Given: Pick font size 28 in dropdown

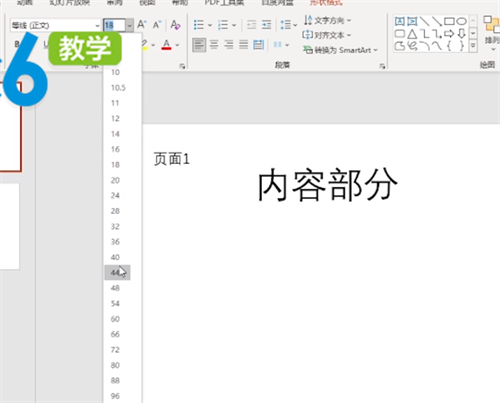Looking at the screenshot, I should point(115,211).
